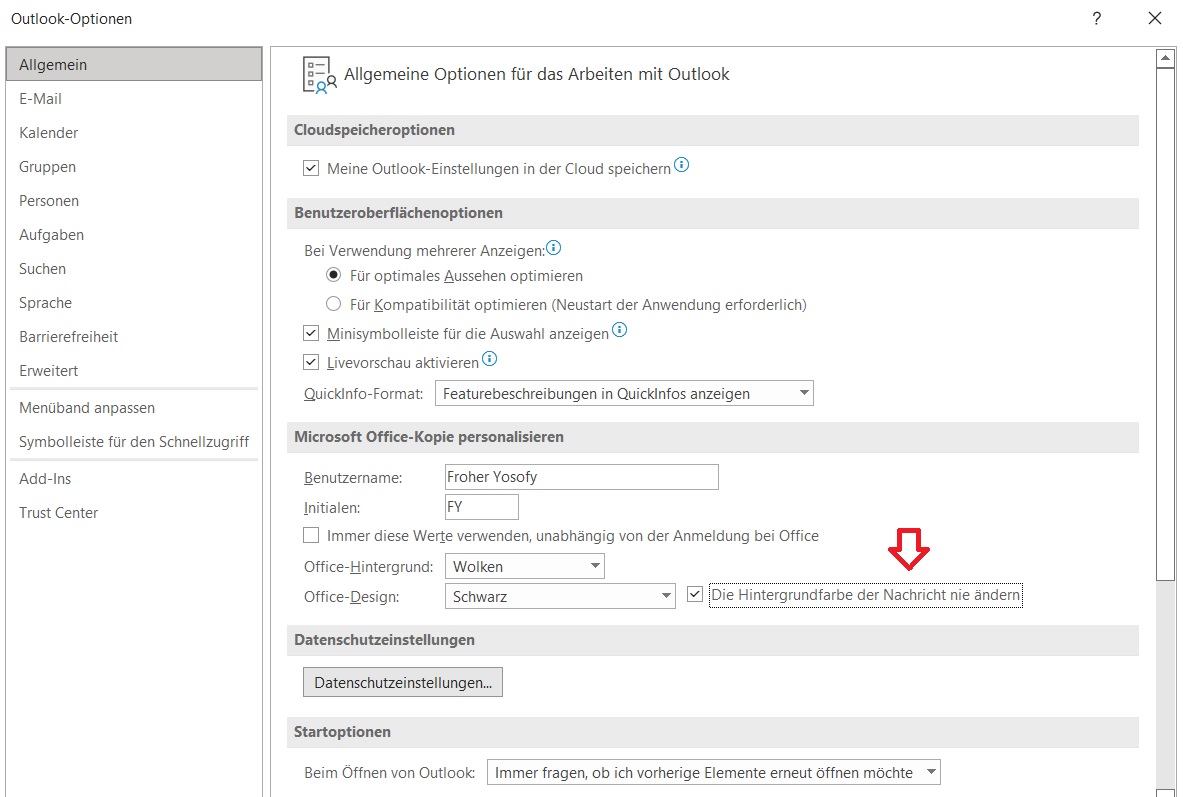Click the info icon next to multiple displays label
The image size is (1183, 797).
coord(553,248)
